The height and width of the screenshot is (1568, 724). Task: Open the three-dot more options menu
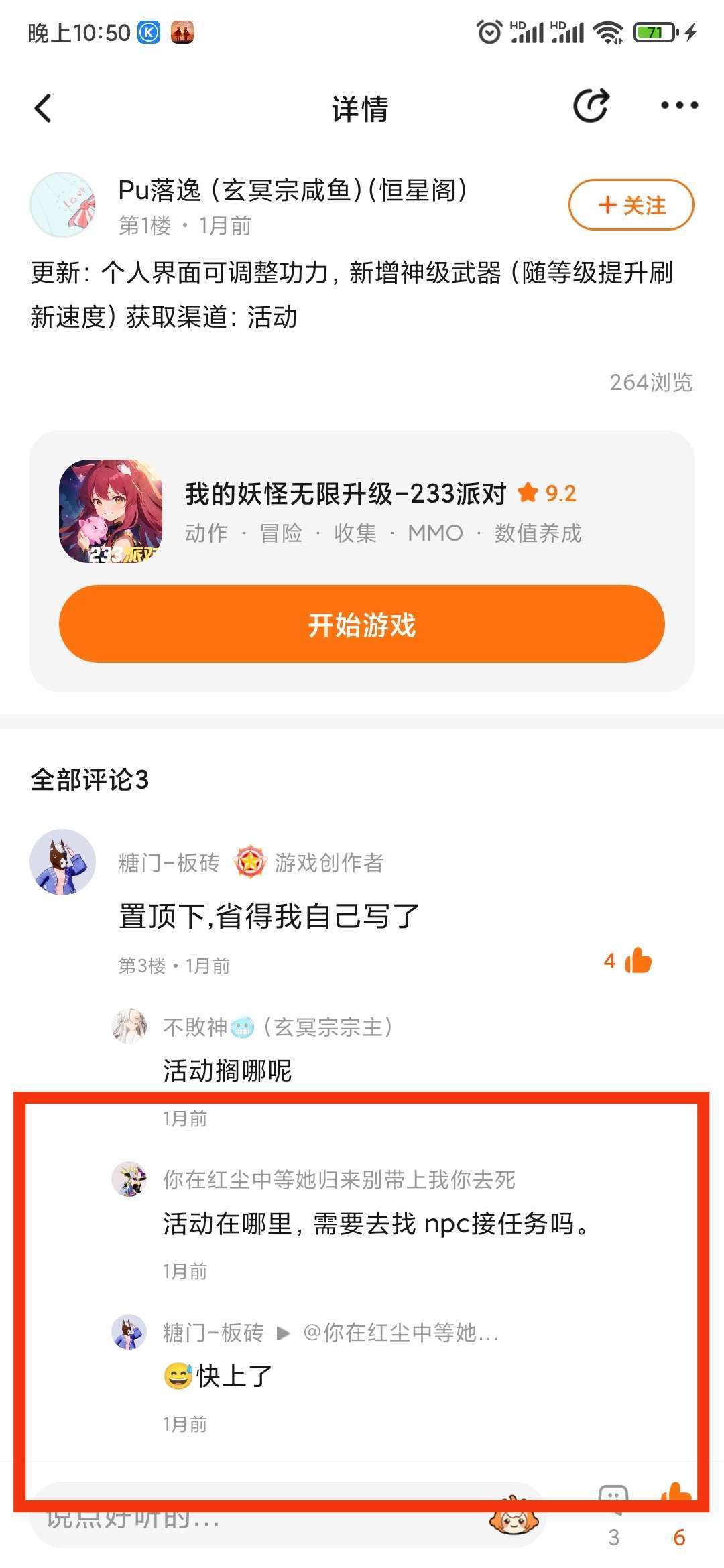click(x=679, y=105)
